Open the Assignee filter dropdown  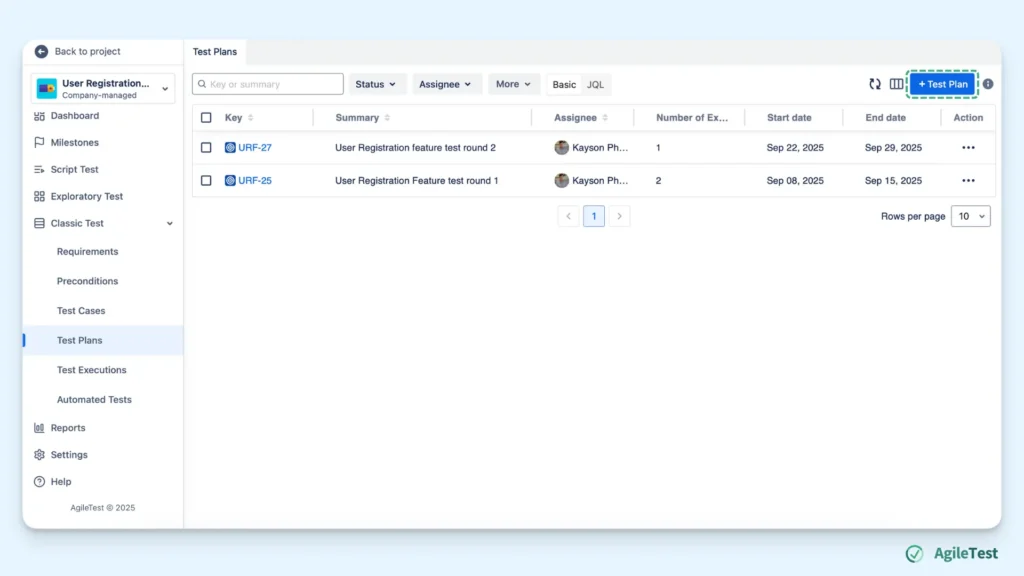(x=445, y=84)
